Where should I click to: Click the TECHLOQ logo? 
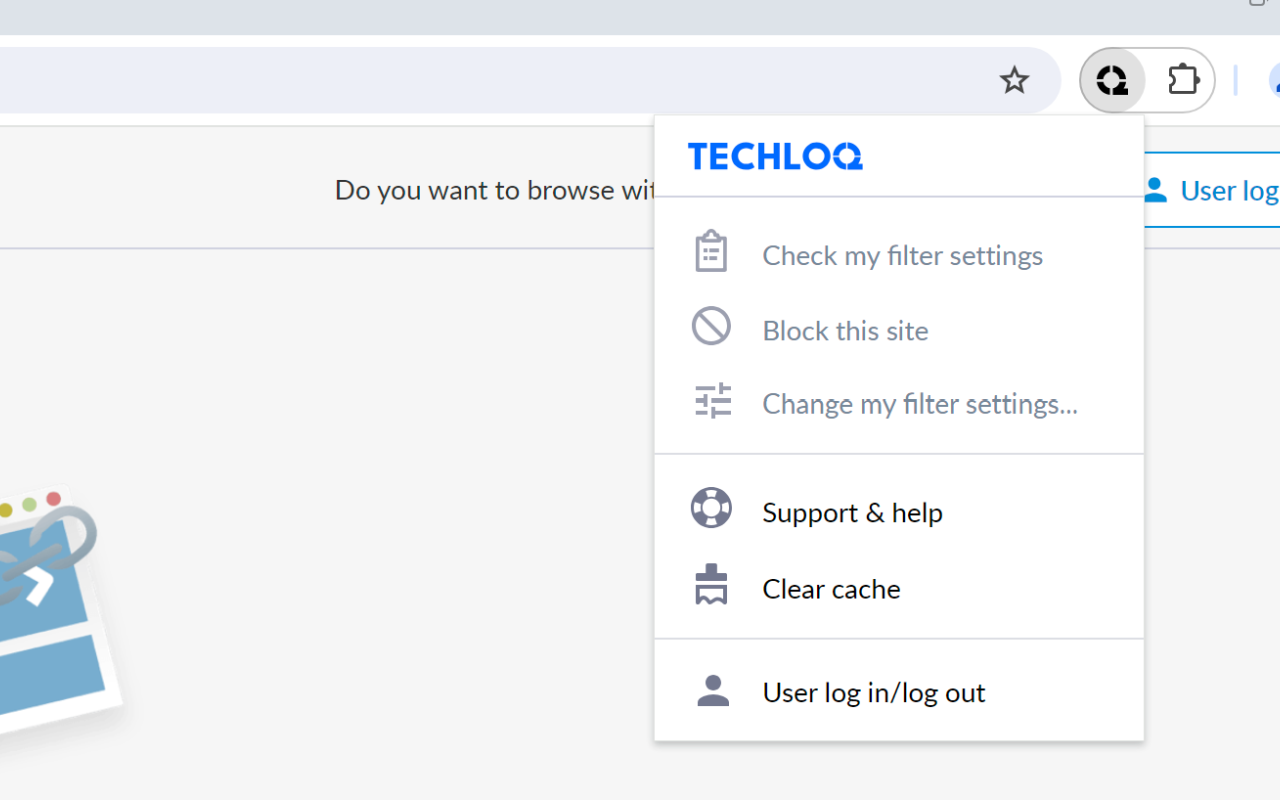click(775, 156)
